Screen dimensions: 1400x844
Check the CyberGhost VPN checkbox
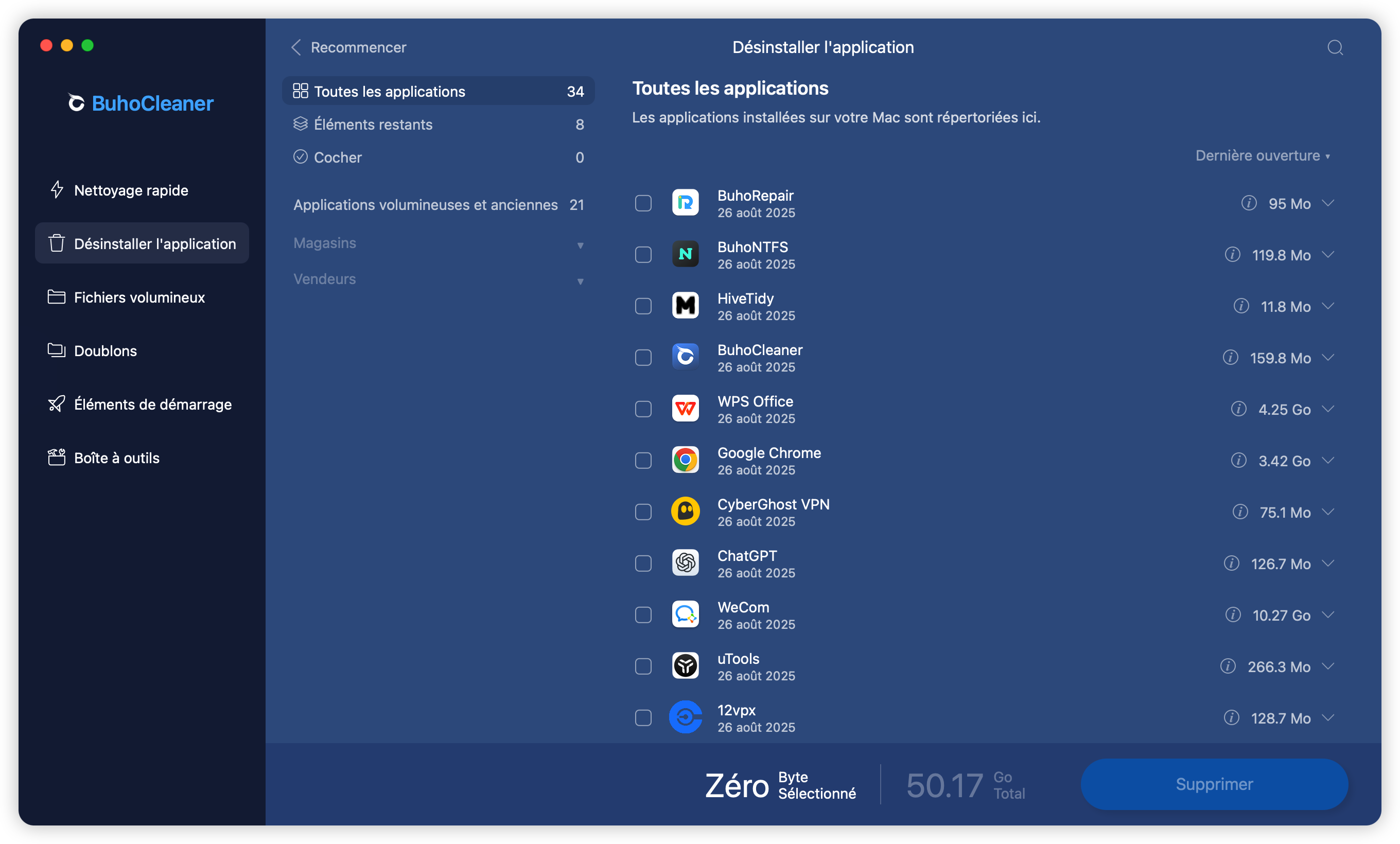click(643, 512)
